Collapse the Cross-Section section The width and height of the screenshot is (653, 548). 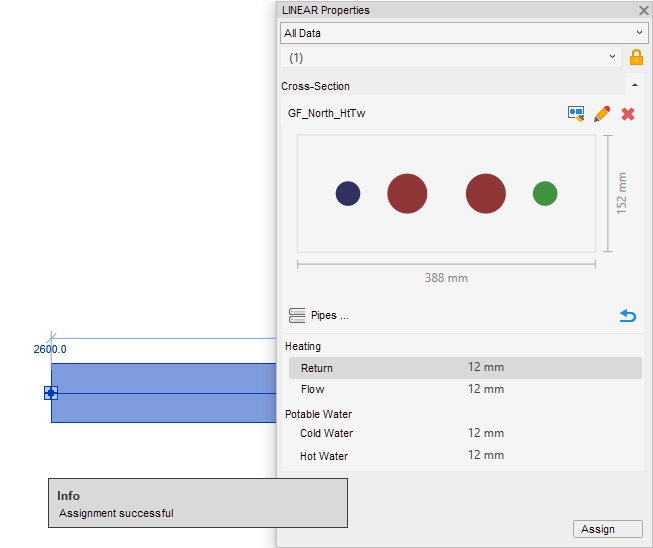point(635,85)
